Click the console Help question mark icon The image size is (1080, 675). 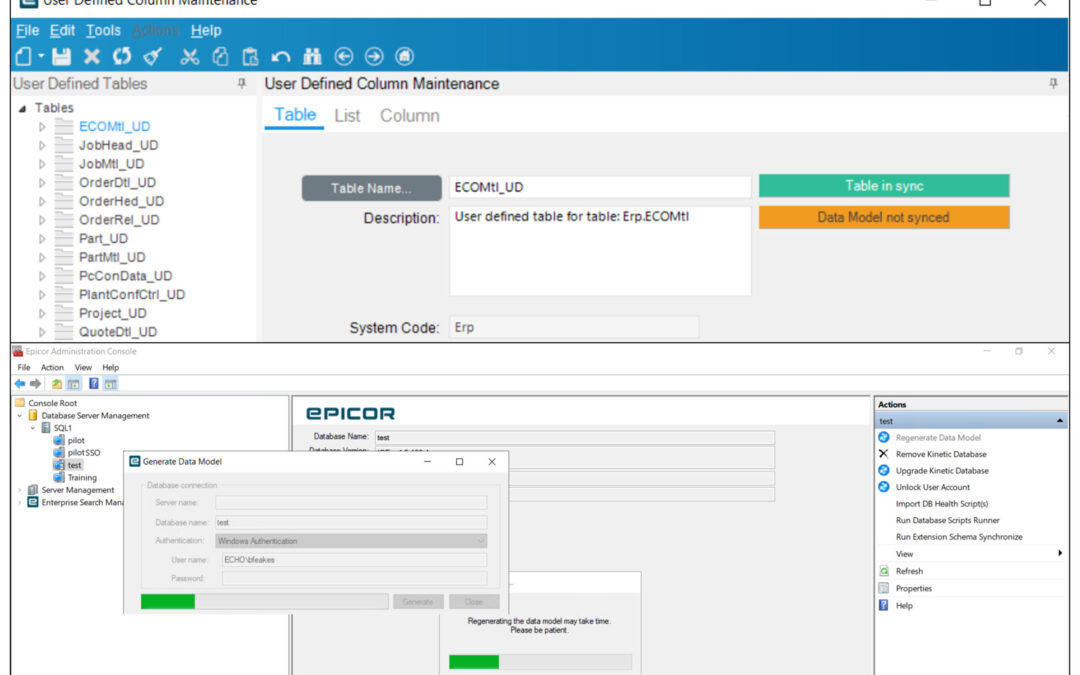click(93, 384)
